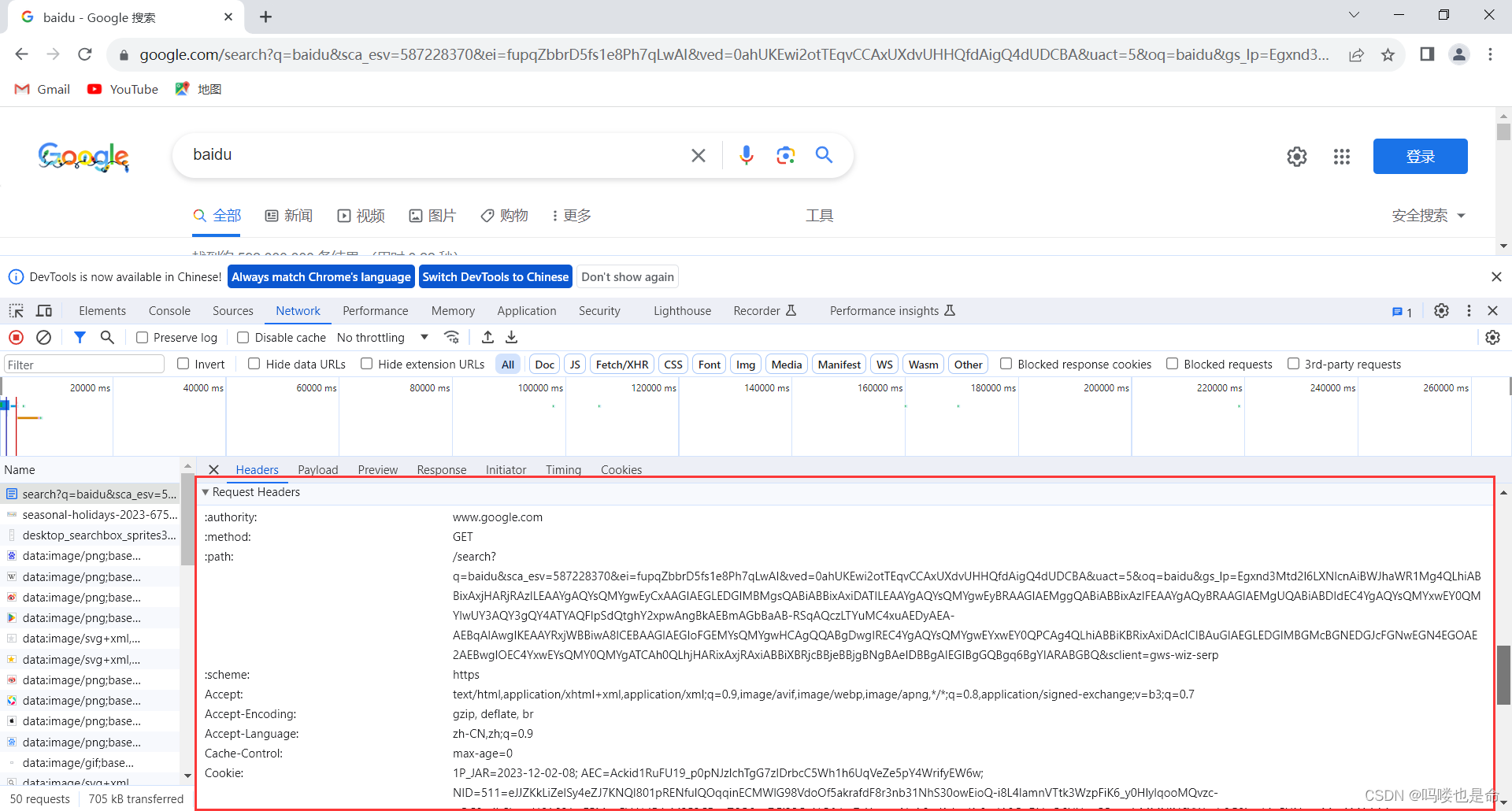Open DevTools settings gear icon
This screenshot has width=1512, height=811.
pyautogui.click(x=1441, y=311)
